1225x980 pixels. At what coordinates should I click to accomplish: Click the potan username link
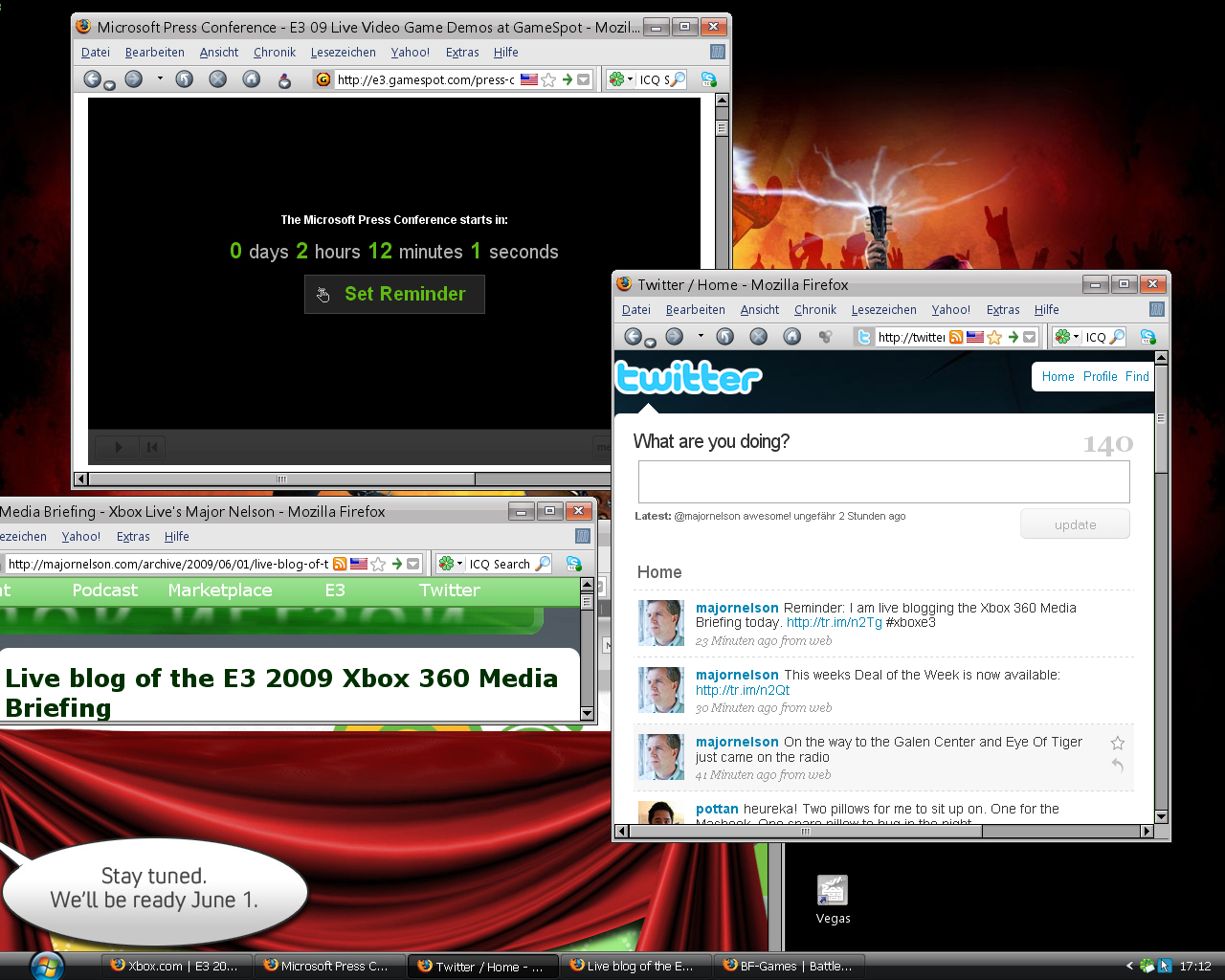717,809
